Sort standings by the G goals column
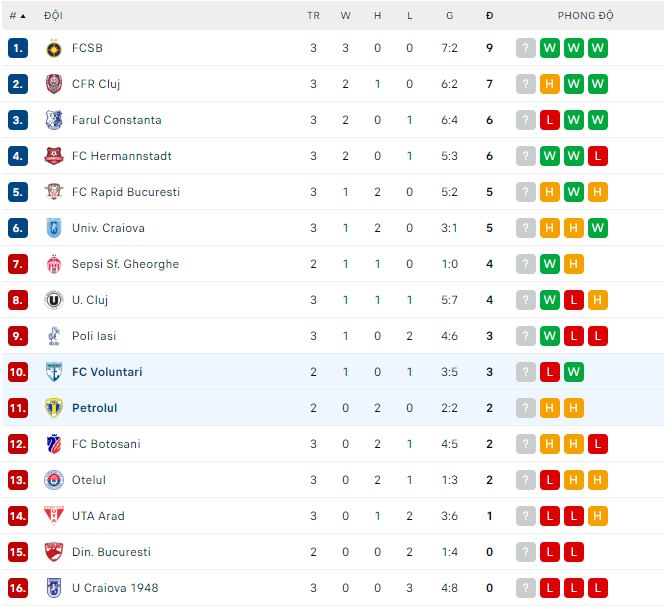Viewport: 664px width, 606px height. point(450,16)
